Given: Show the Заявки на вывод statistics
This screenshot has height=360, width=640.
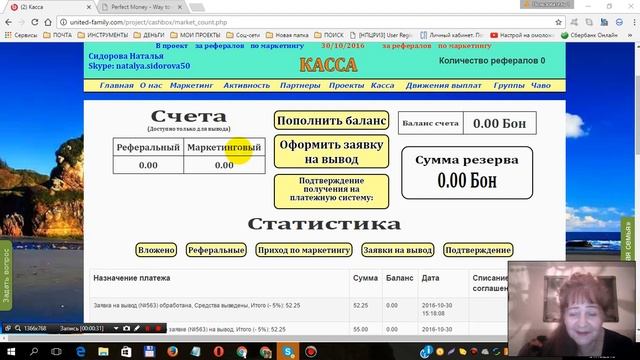Looking at the screenshot, I should [398, 250].
